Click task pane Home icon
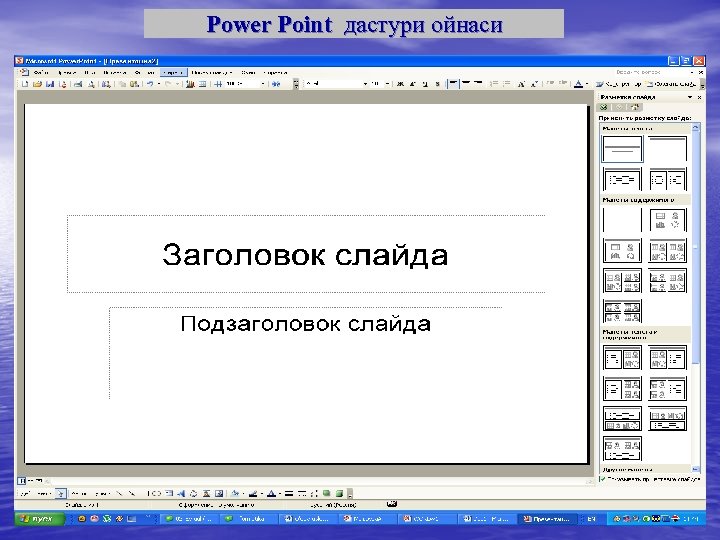720x540 pixels. 635,107
